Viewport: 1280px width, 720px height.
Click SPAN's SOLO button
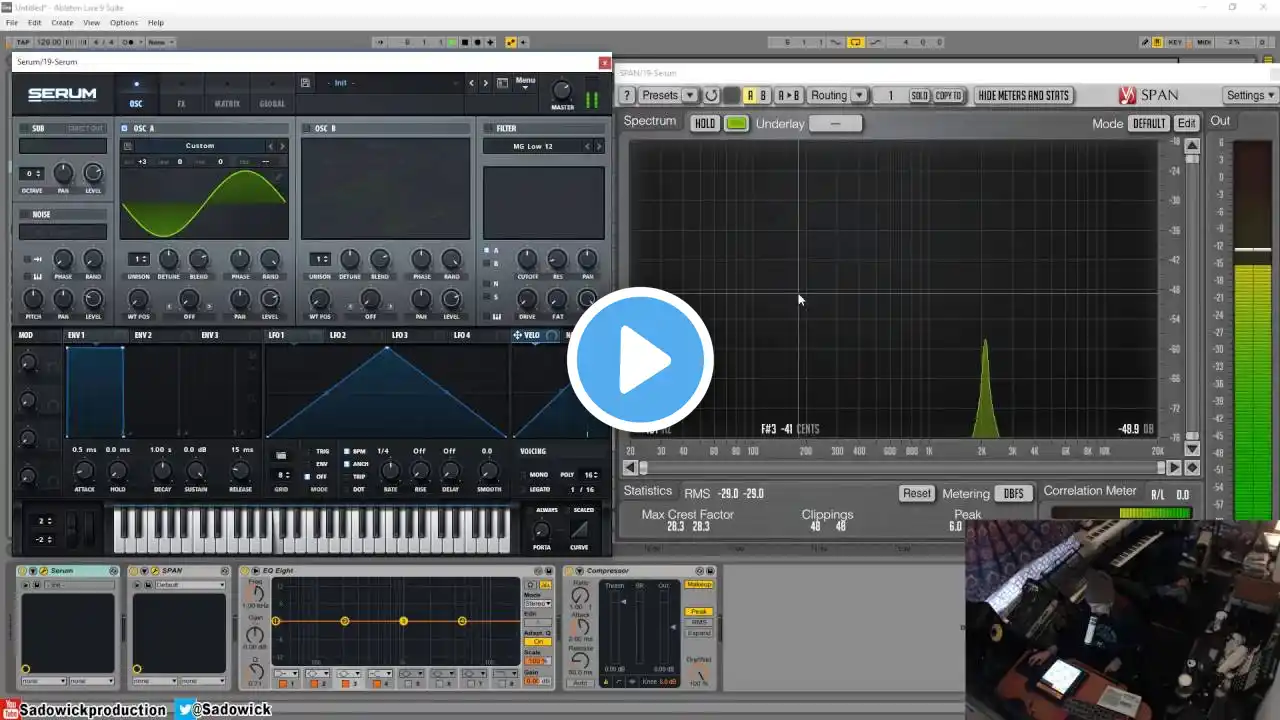point(919,96)
